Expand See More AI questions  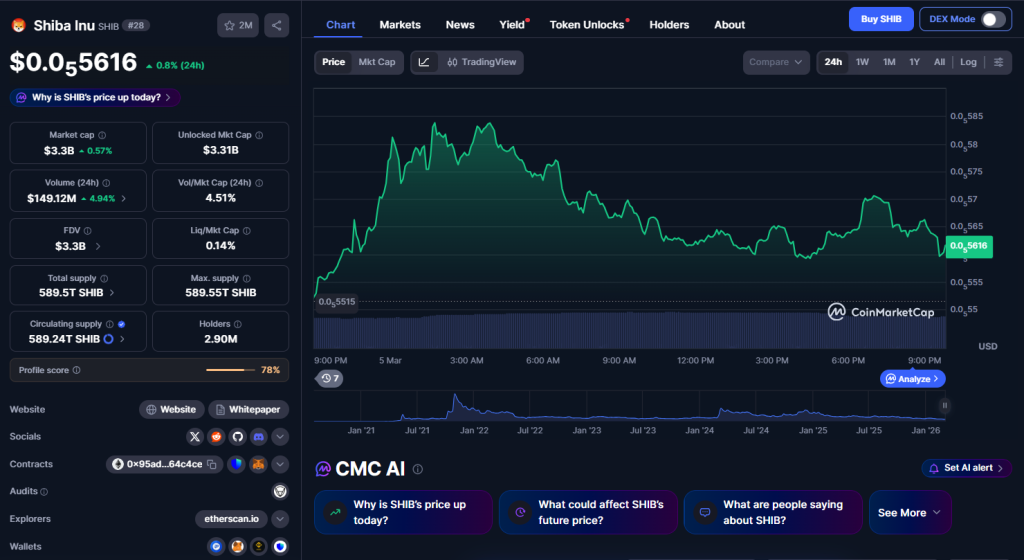(x=909, y=513)
